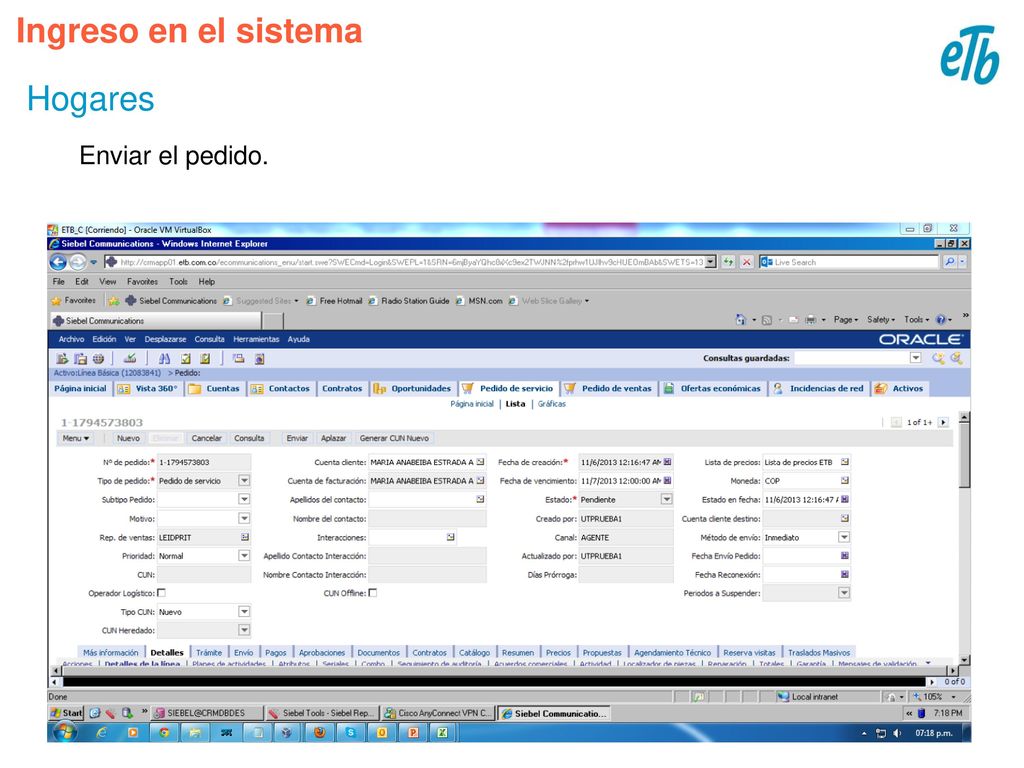Open the Lista de precios pick icon
Screen dimensions: 1024x768
[x=844, y=462]
